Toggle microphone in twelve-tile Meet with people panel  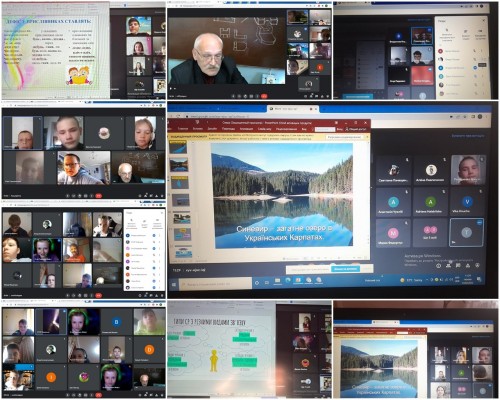pos(68,295)
